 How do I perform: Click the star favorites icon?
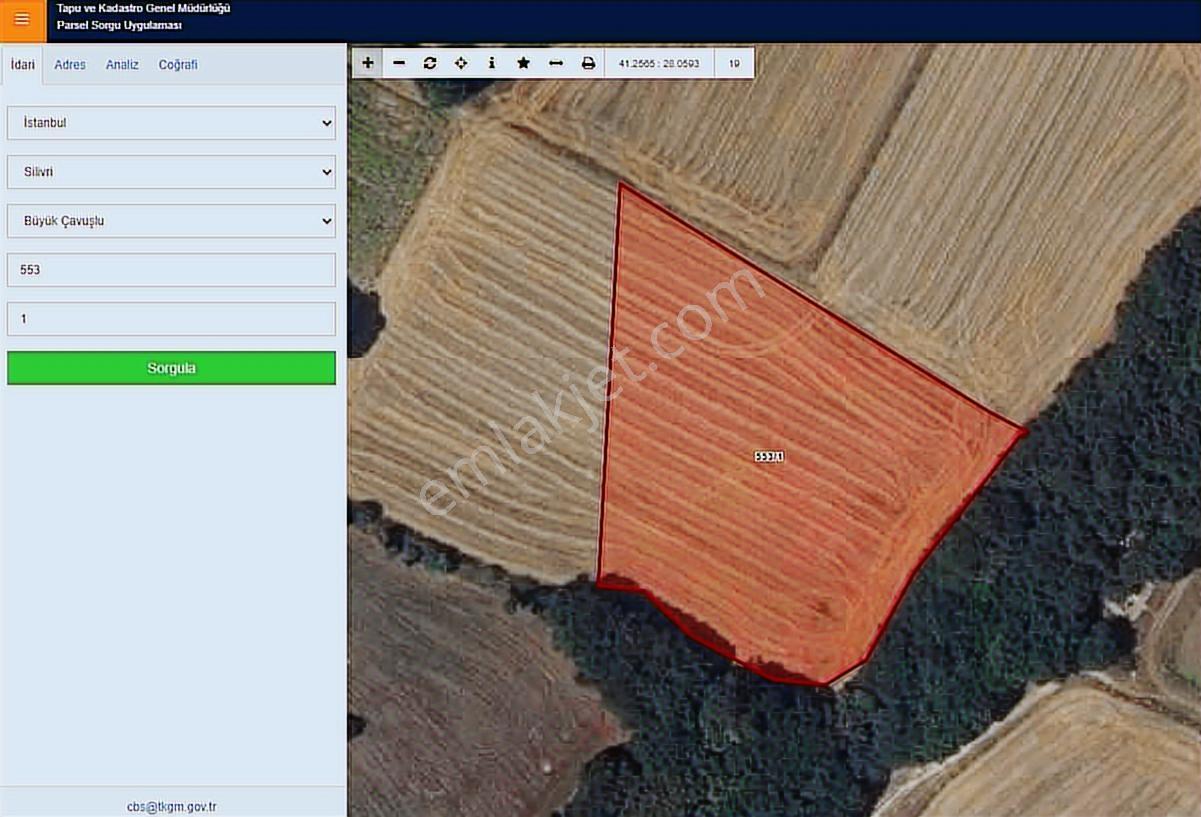(523, 63)
